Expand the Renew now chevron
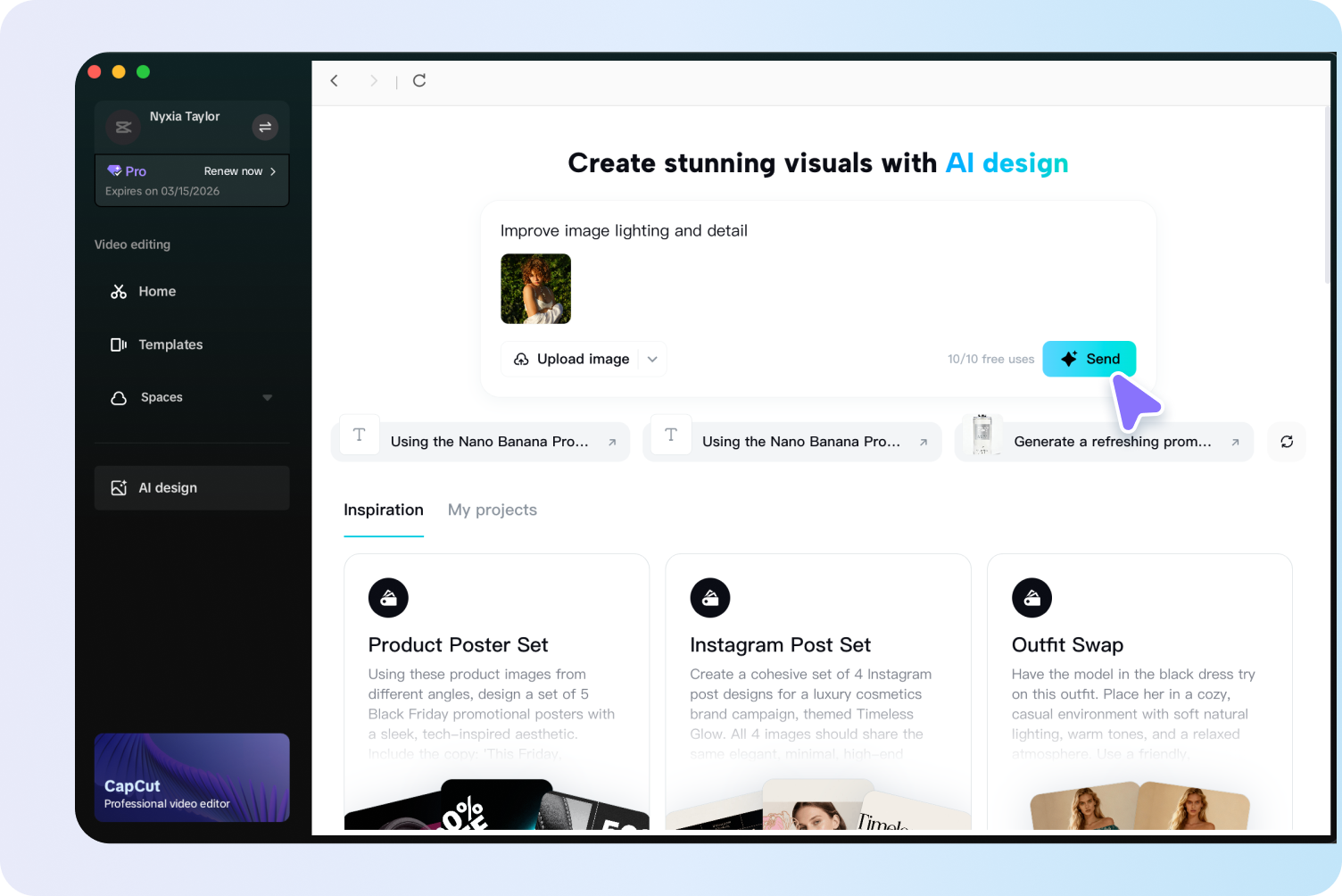Viewport: 1342px width, 896px height. point(273,170)
